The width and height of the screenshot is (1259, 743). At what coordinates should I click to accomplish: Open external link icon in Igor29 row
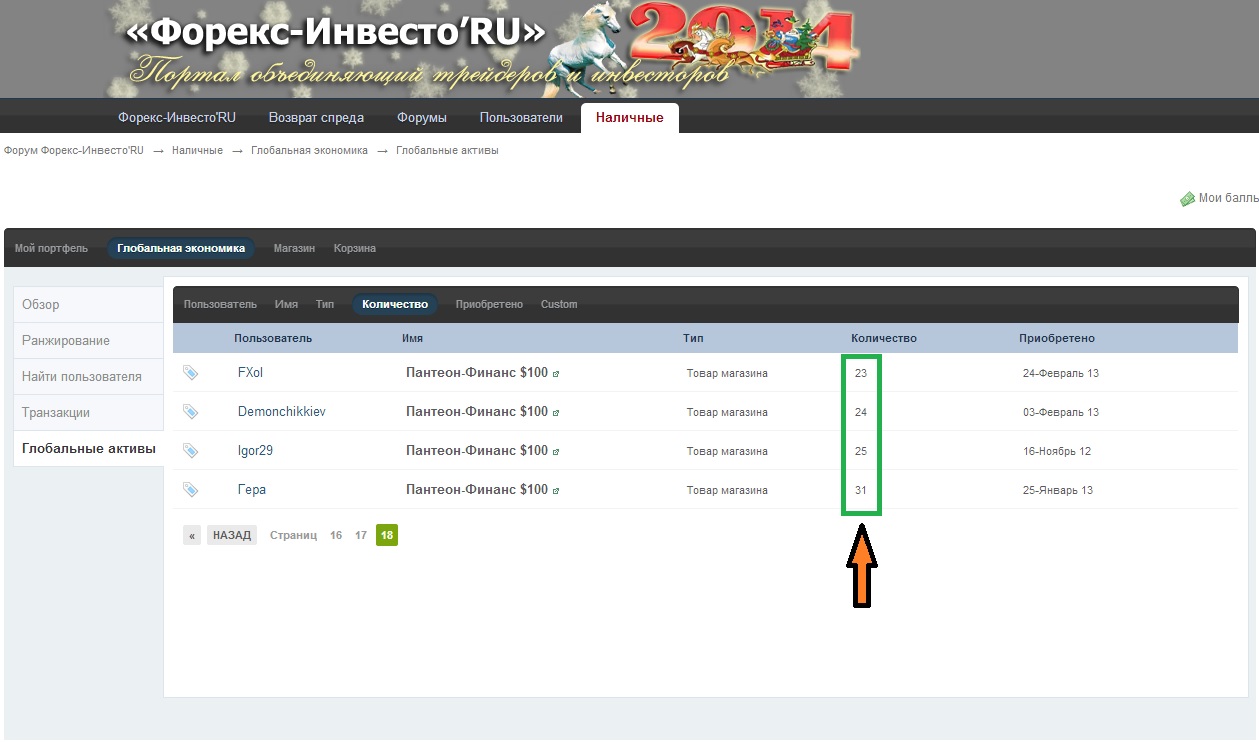(556, 452)
